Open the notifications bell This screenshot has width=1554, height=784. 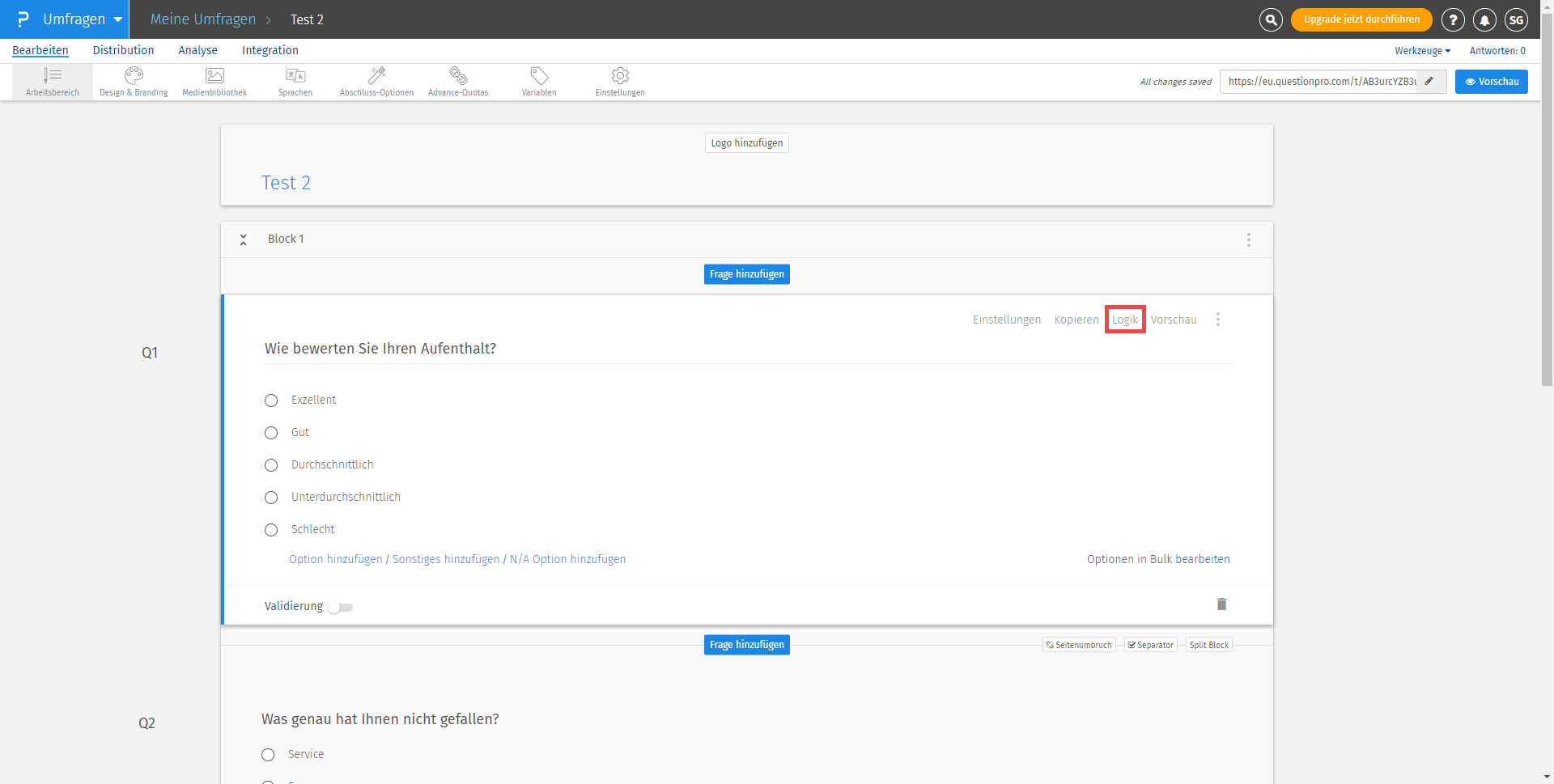coord(1484,19)
